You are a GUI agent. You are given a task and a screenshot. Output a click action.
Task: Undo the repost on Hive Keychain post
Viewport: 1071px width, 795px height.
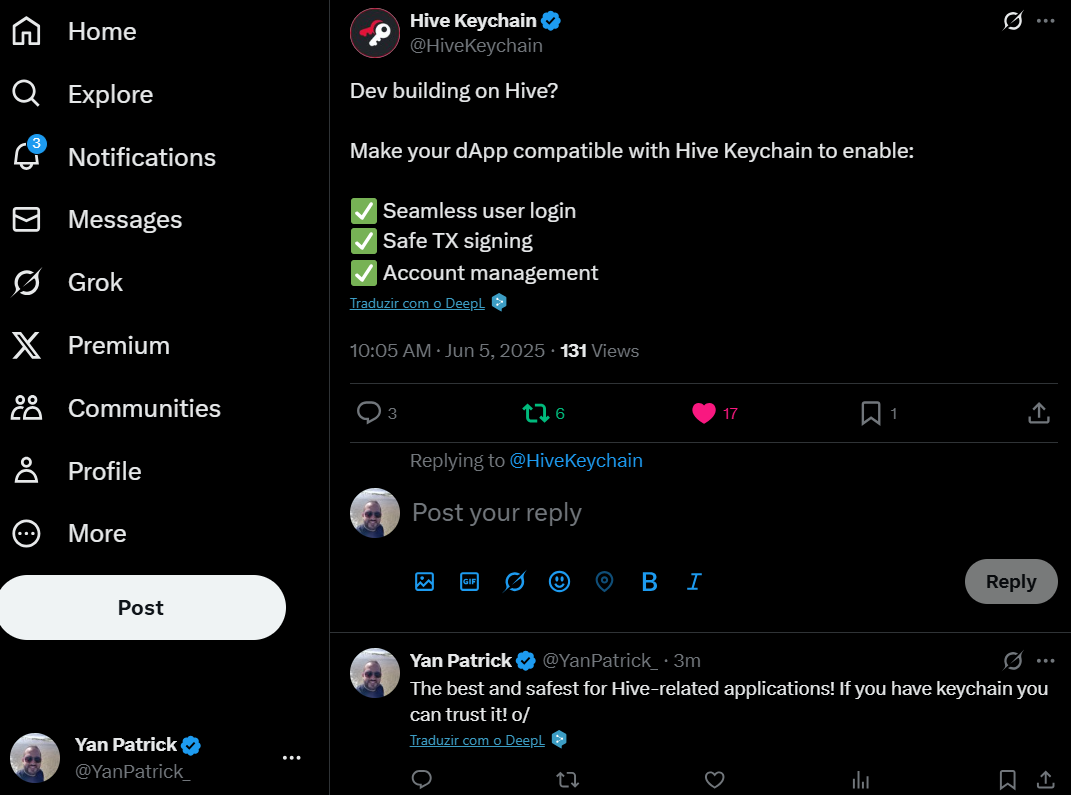pos(544,413)
